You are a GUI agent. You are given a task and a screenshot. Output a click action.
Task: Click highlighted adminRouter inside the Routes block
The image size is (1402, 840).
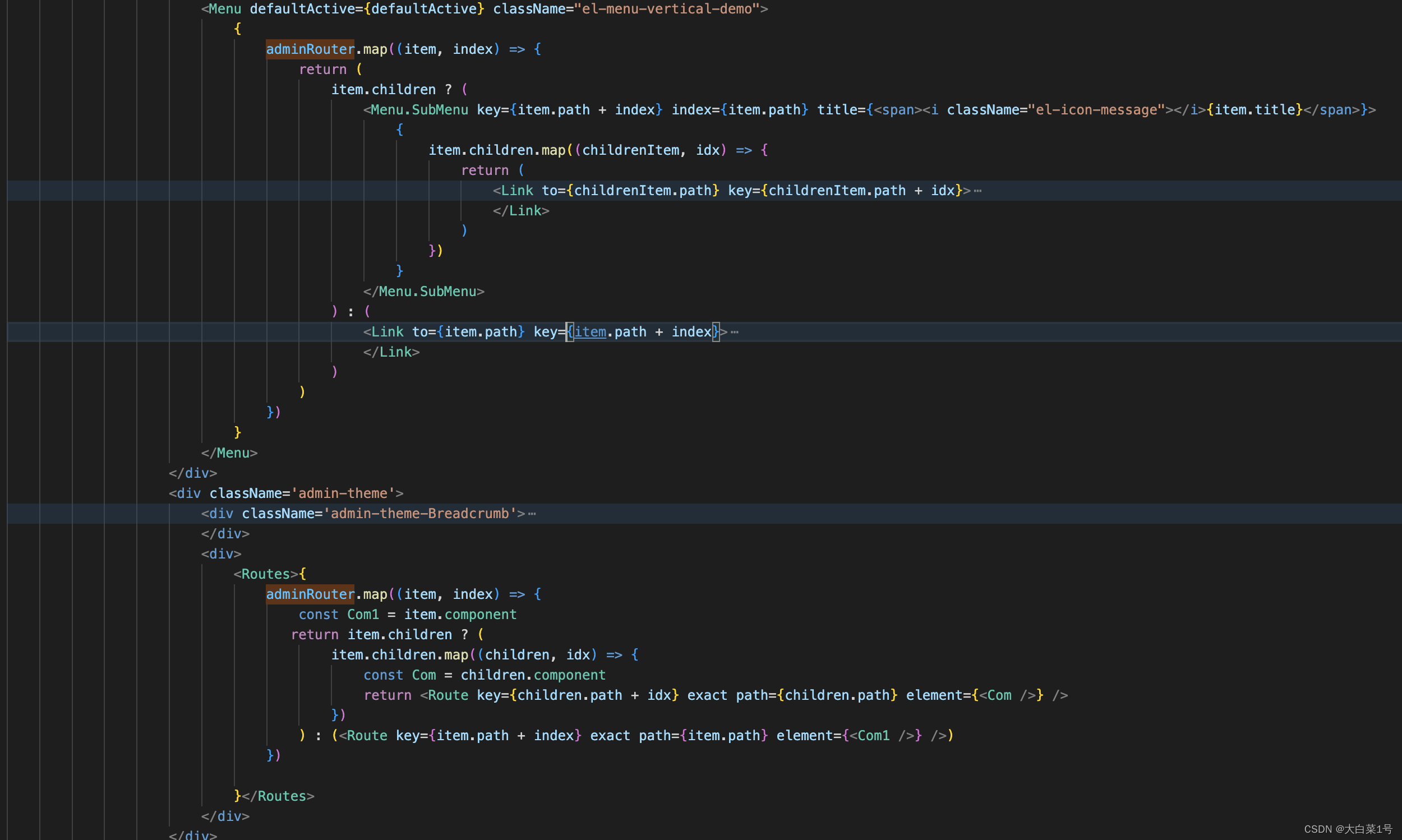[x=310, y=594]
